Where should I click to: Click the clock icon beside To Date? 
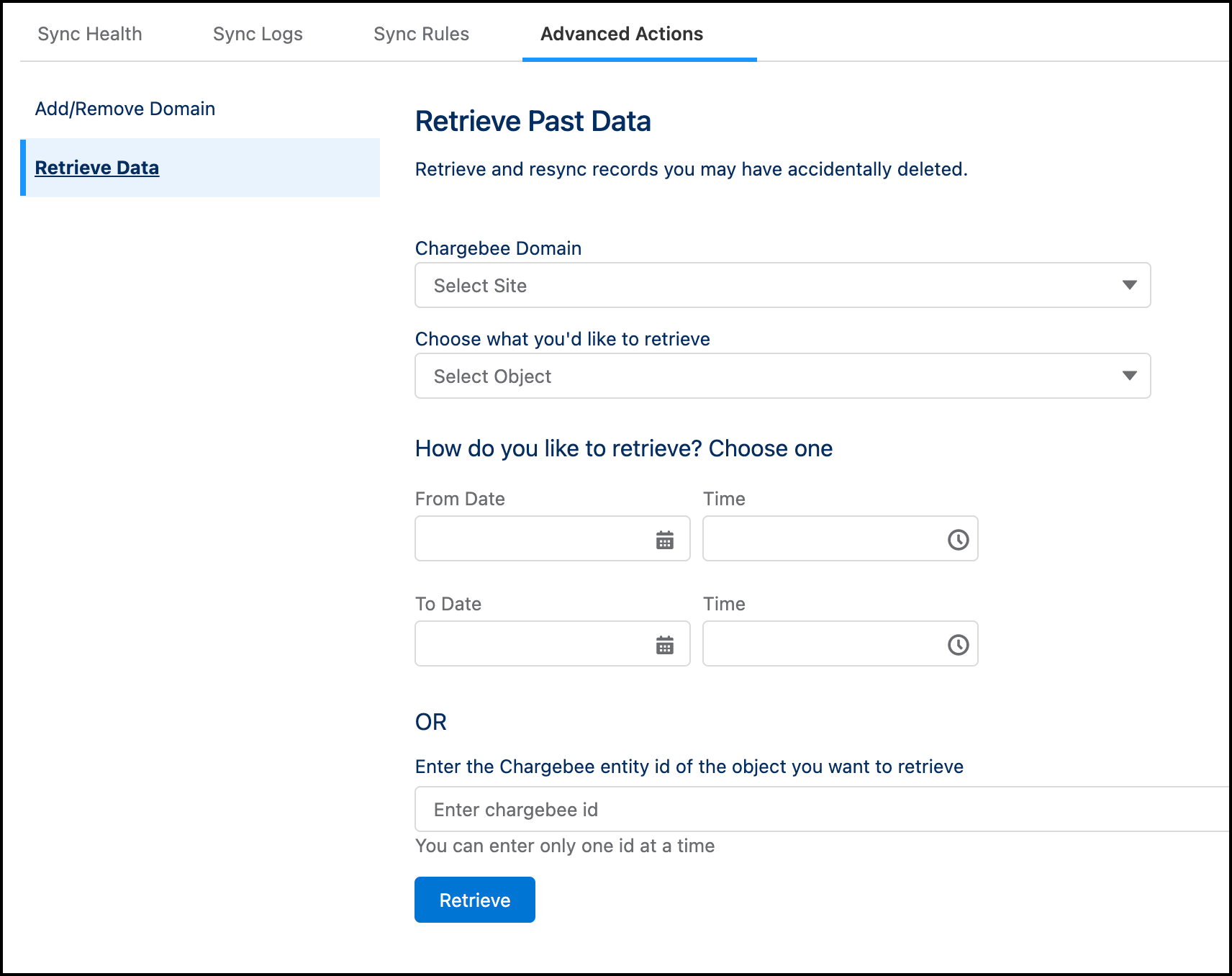958,645
